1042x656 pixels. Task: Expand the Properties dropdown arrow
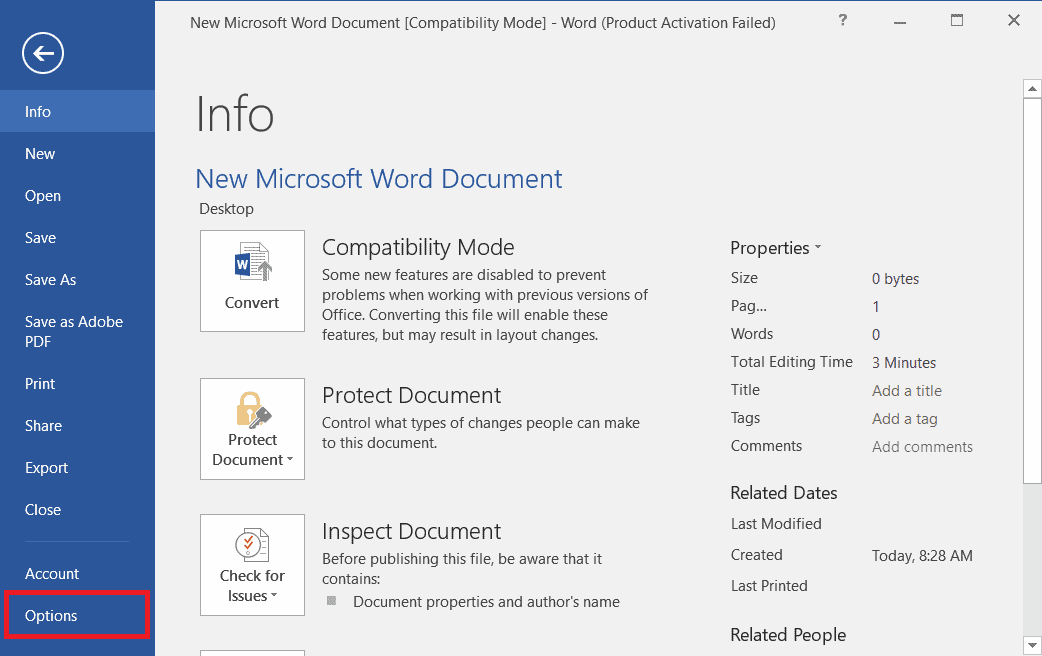click(818, 247)
